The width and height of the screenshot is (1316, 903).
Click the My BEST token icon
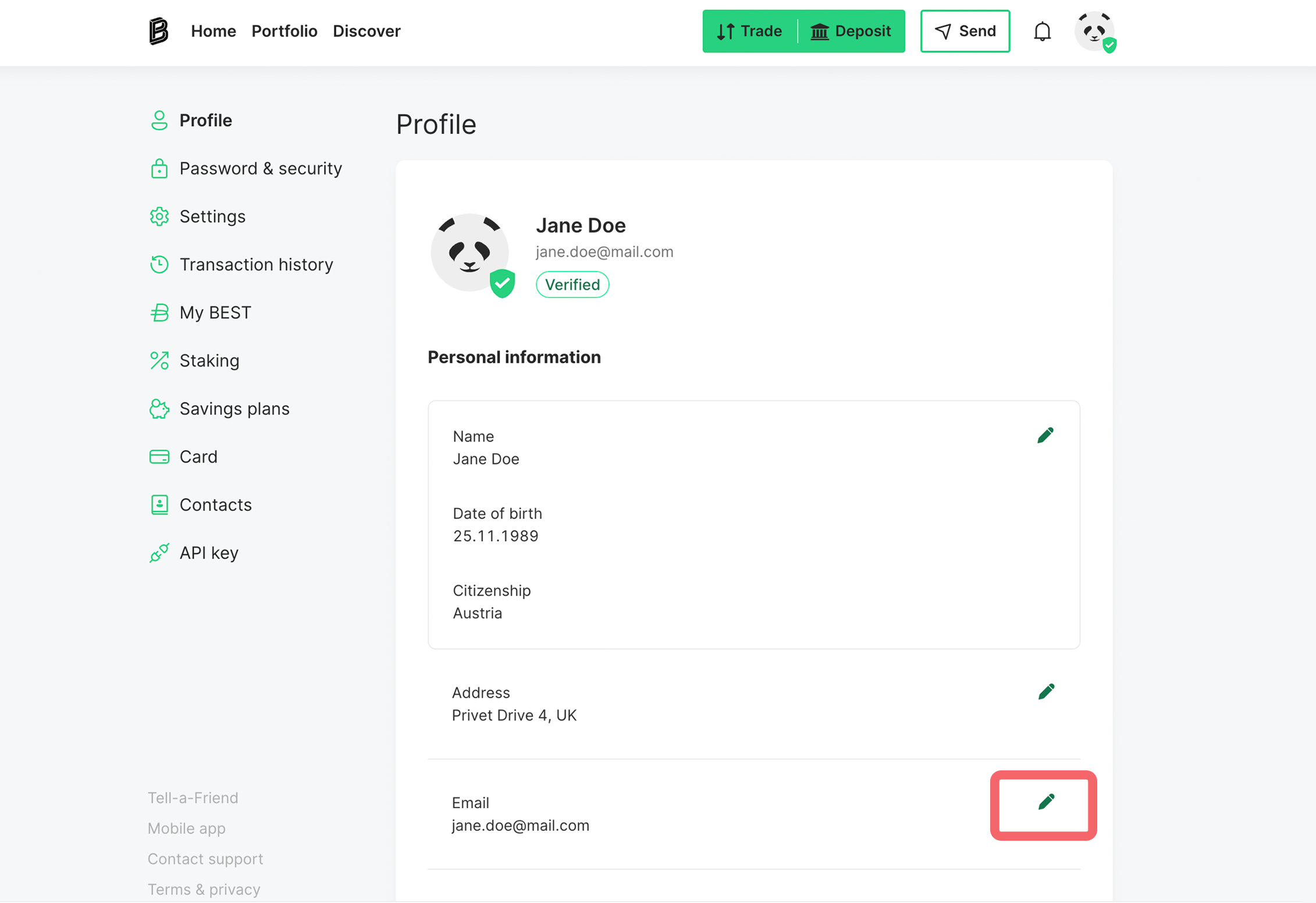point(159,313)
